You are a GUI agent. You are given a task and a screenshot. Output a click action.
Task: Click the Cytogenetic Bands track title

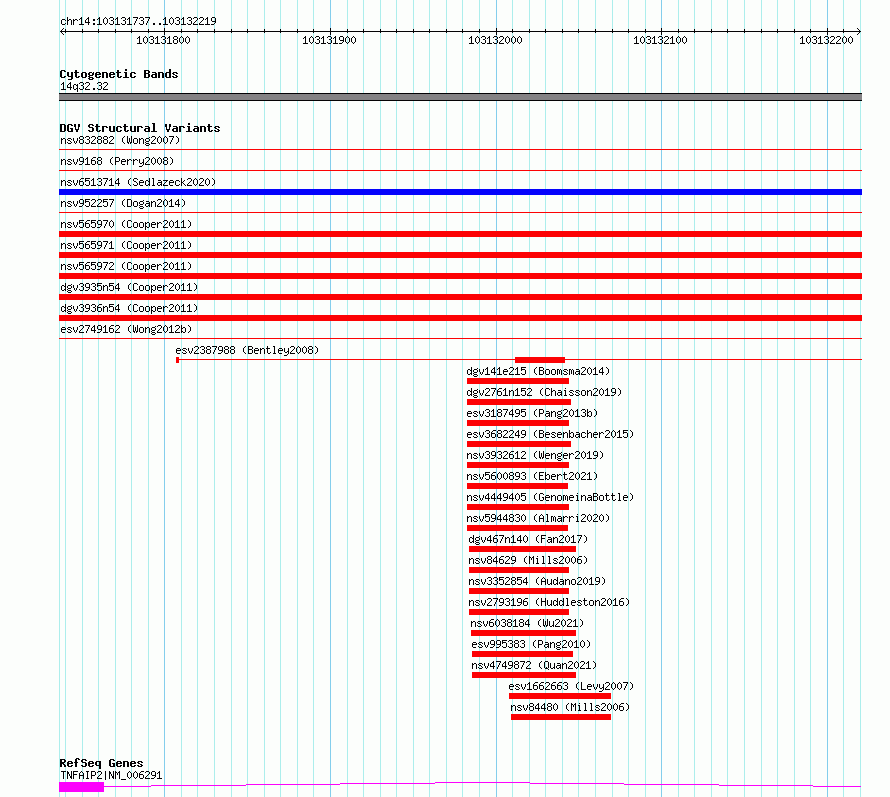tap(119, 74)
